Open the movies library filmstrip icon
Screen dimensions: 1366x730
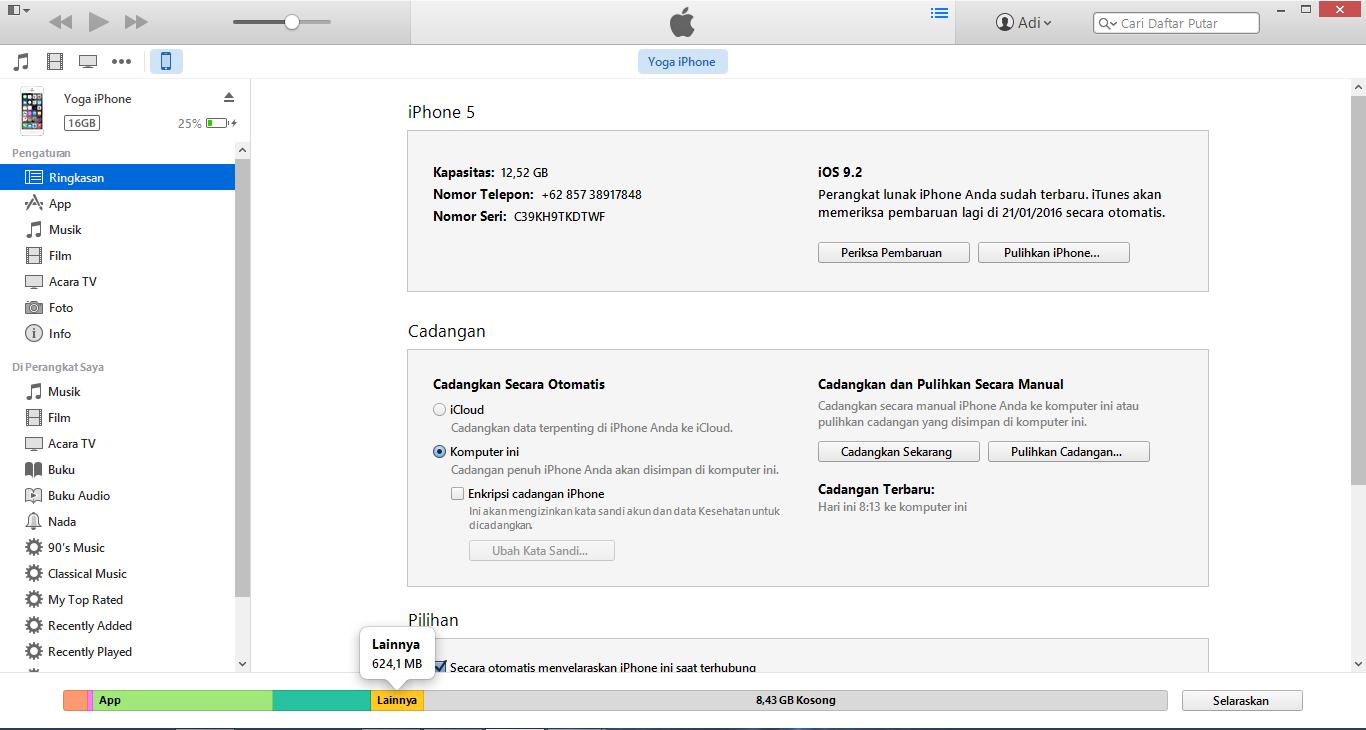coord(55,62)
